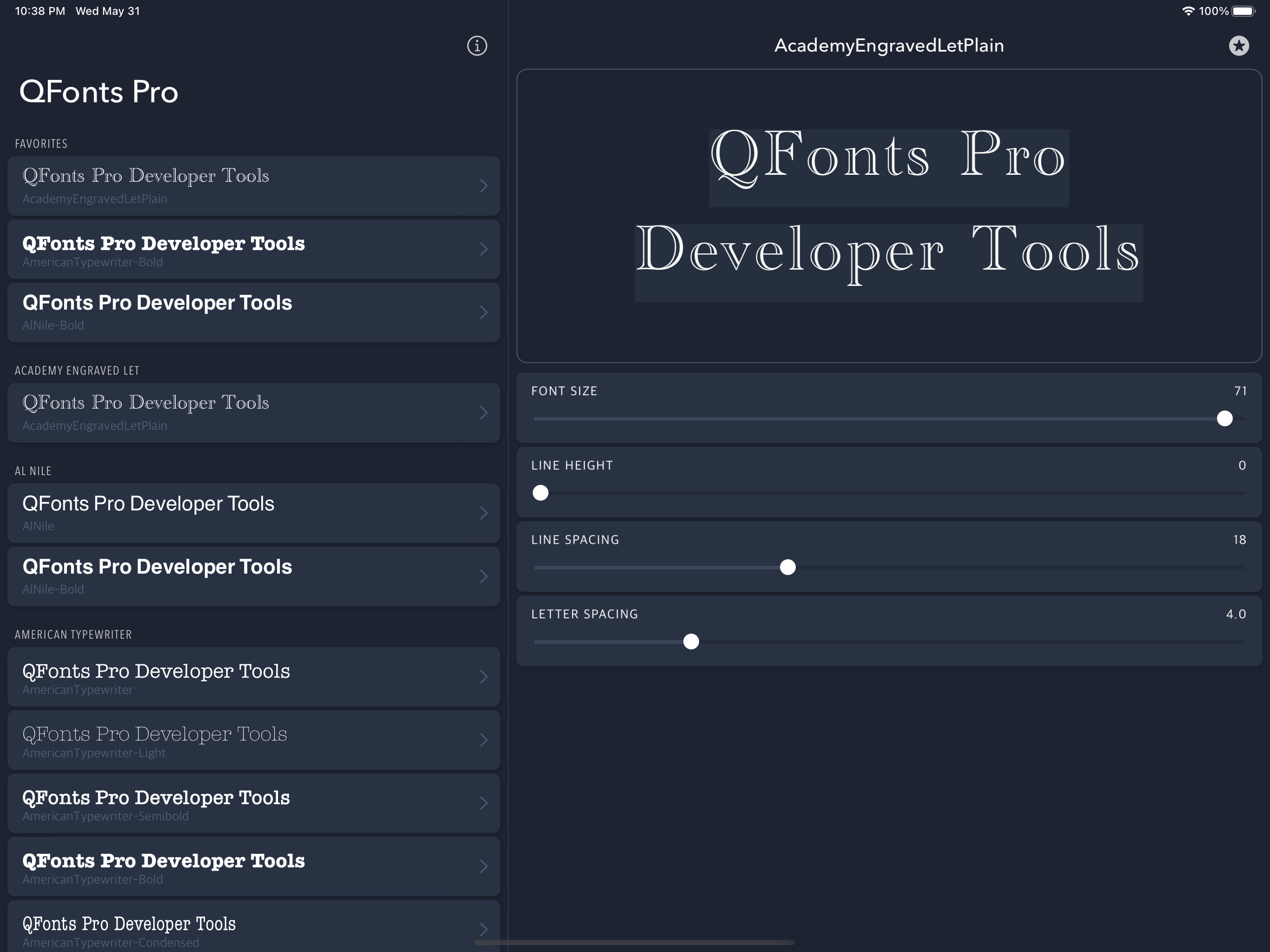
Task: Click the AMERICAN TYPEWRITER section header
Action: click(73, 635)
